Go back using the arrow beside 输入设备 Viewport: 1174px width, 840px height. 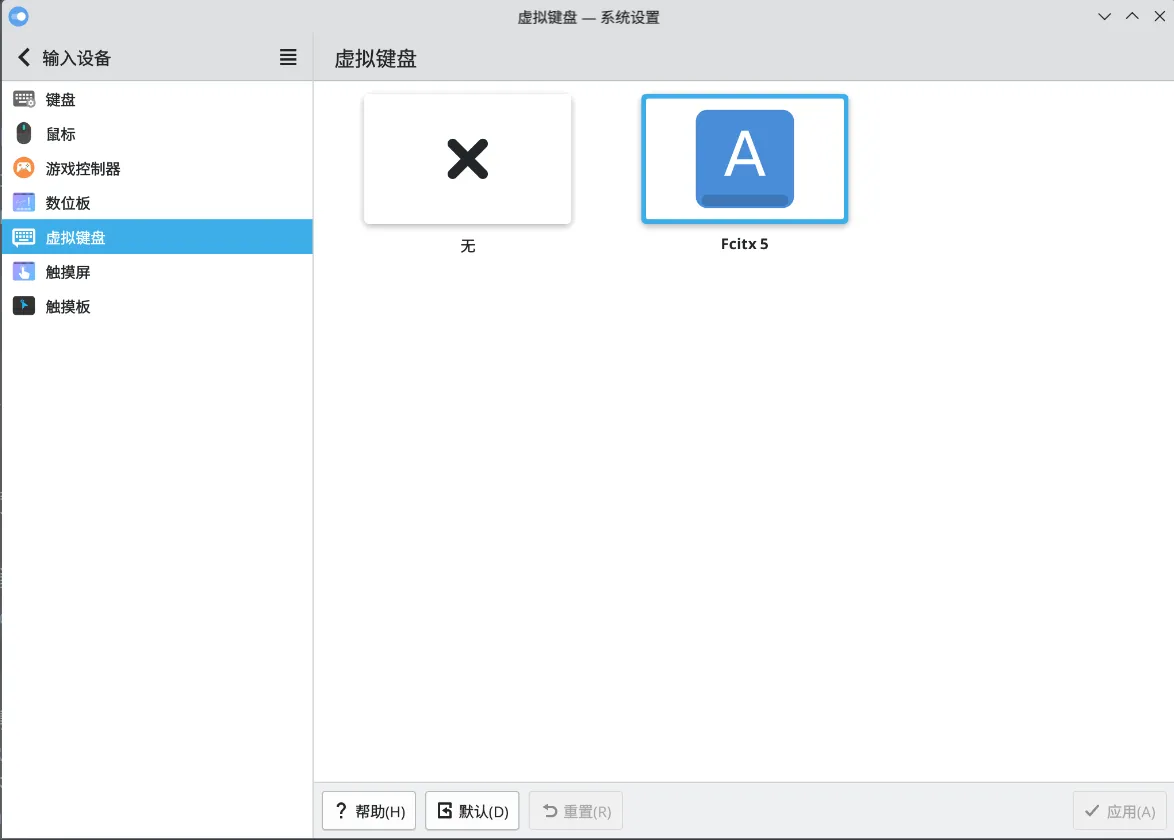tap(25, 58)
